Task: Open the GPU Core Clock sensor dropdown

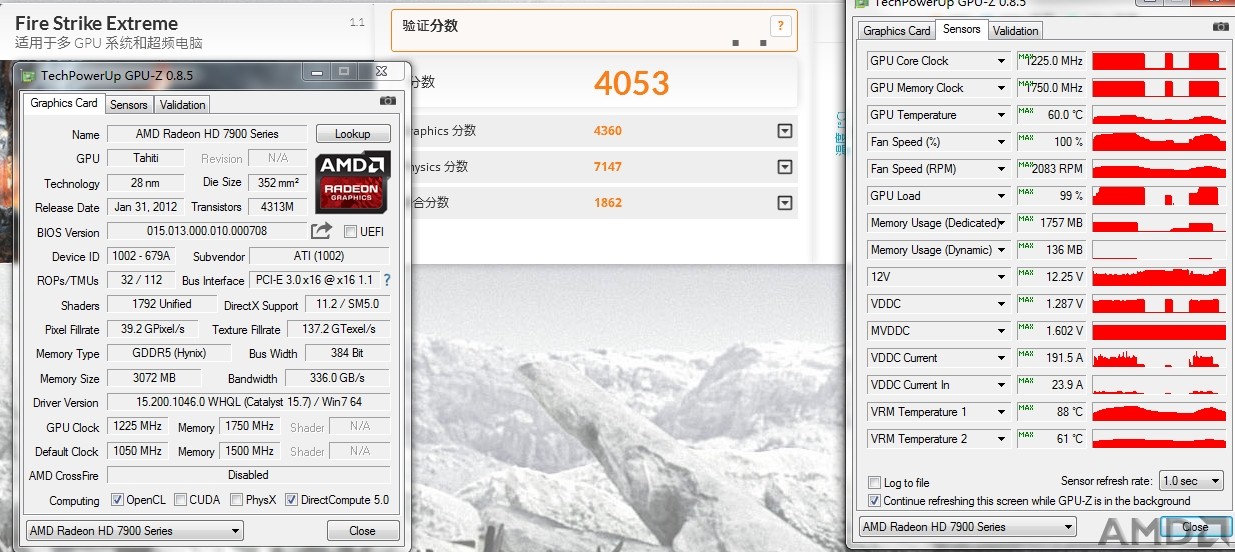Action: pos(1001,61)
